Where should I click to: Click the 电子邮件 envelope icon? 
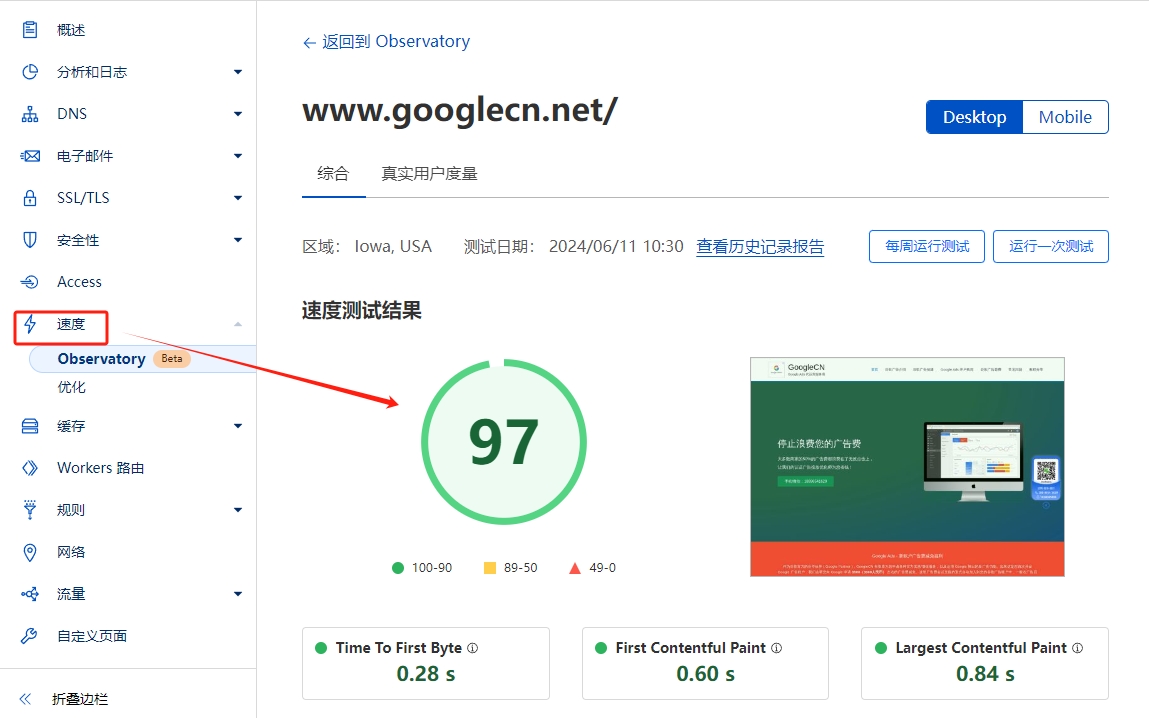(30, 156)
